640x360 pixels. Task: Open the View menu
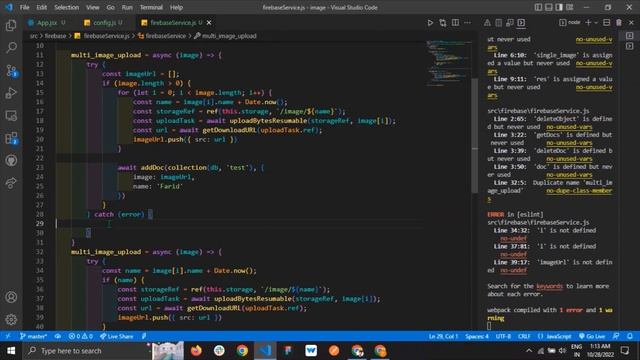93,7
